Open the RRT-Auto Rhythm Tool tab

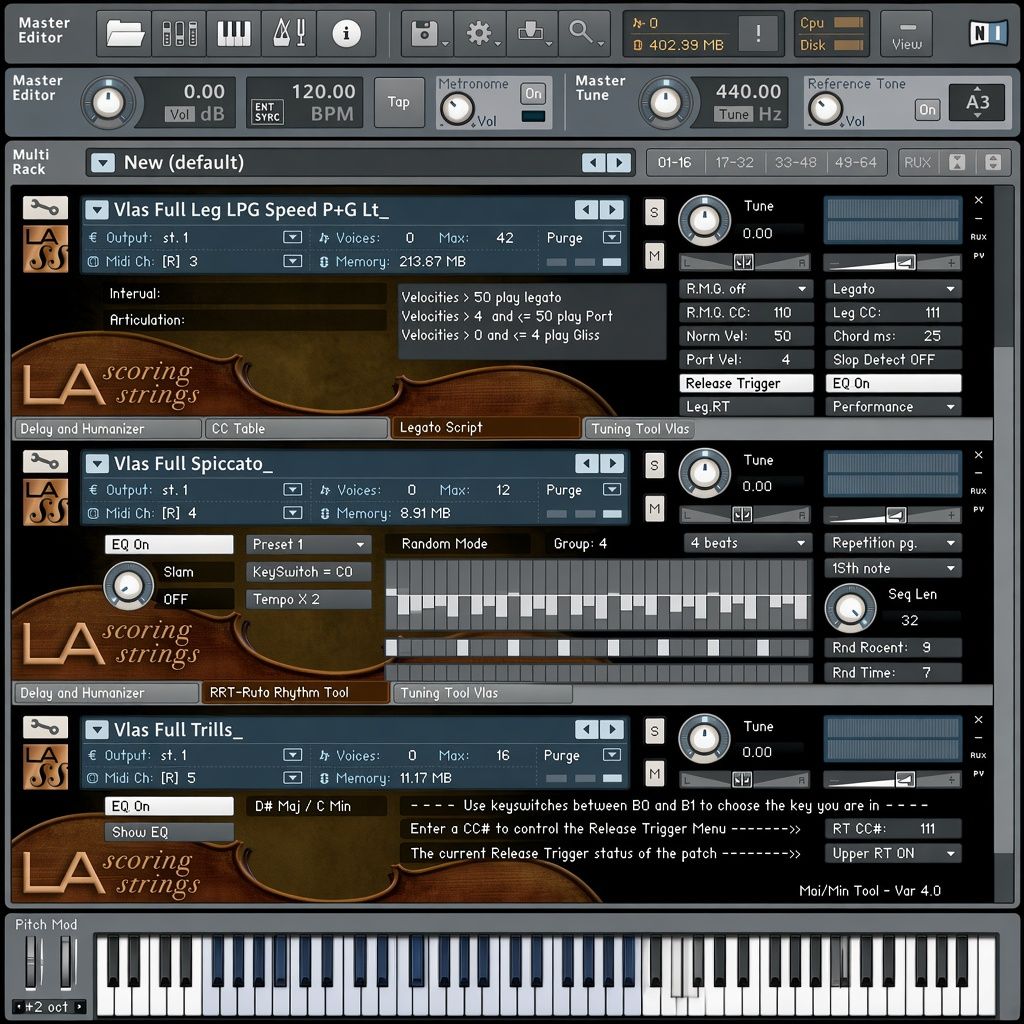click(295, 692)
